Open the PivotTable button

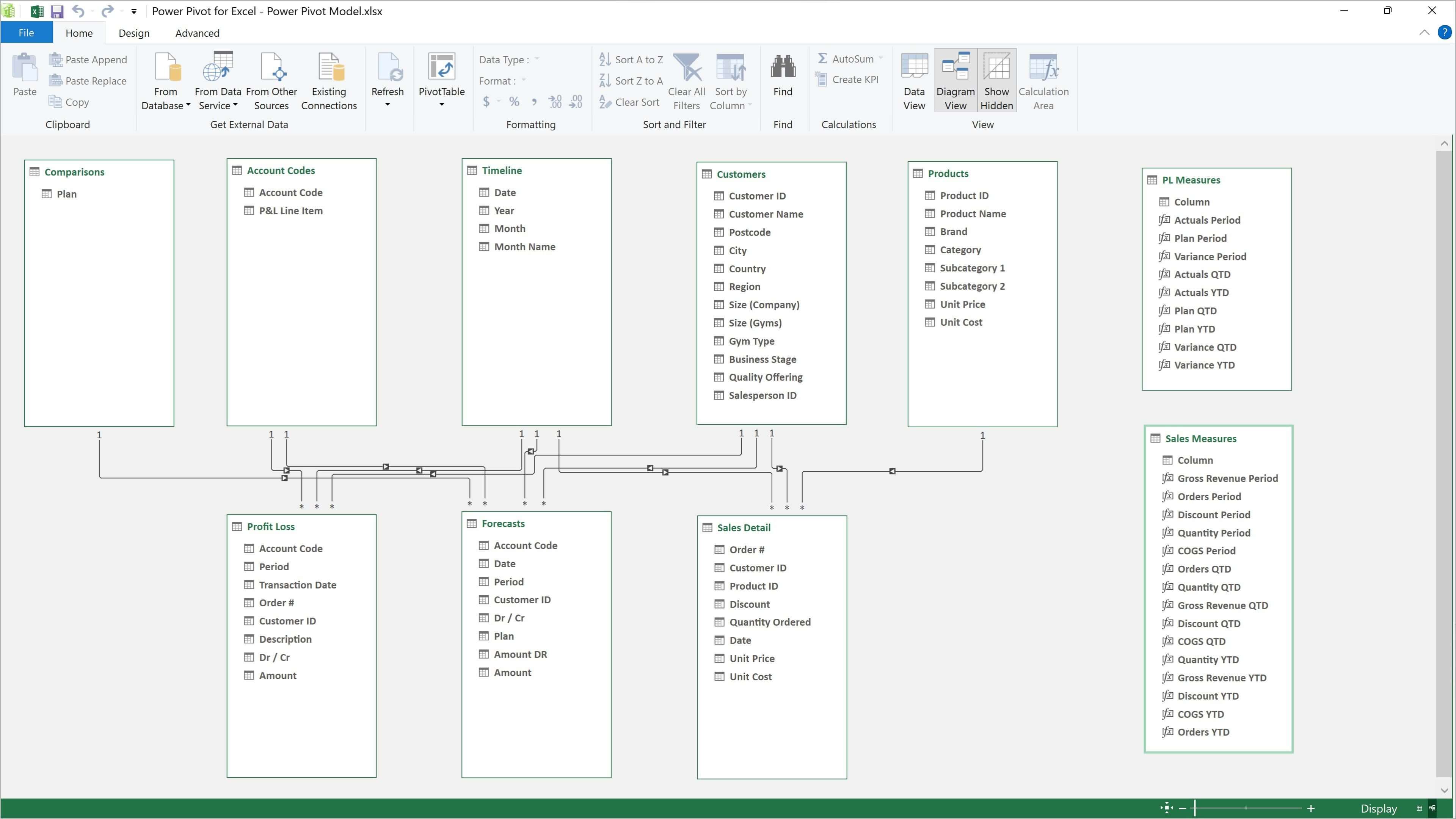coord(441,79)
